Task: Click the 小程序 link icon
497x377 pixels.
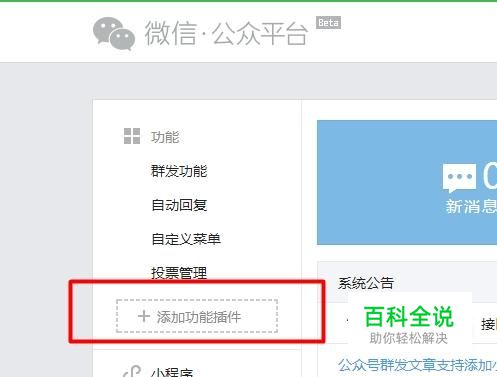Action: tap(132, 372)
